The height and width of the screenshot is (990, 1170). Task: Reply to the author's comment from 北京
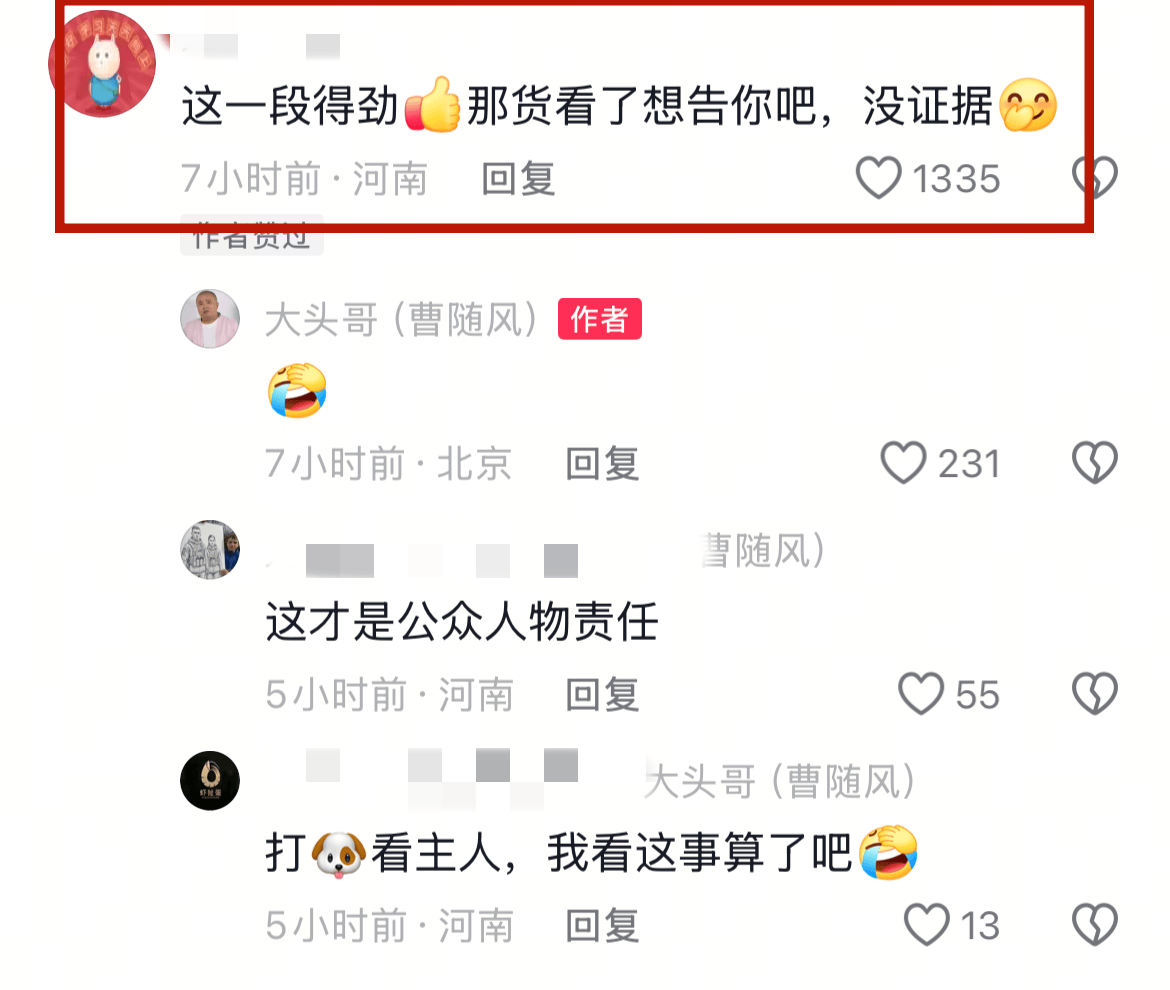[x=602, y=463]
